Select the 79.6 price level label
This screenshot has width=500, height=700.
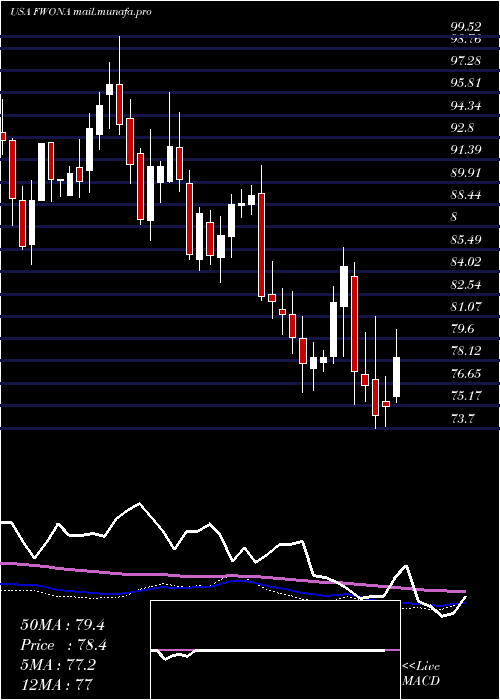[462, 329]
